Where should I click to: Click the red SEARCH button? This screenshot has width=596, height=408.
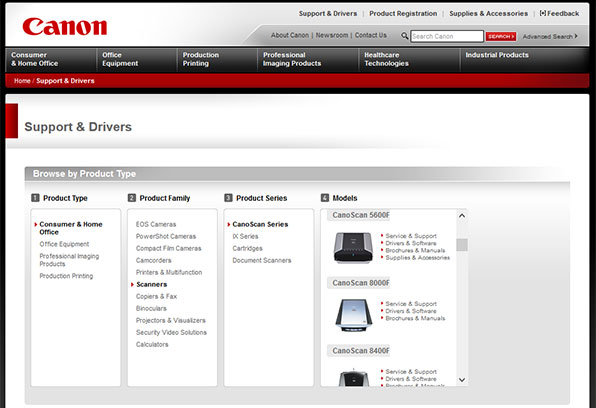click(x=501, y=36)
